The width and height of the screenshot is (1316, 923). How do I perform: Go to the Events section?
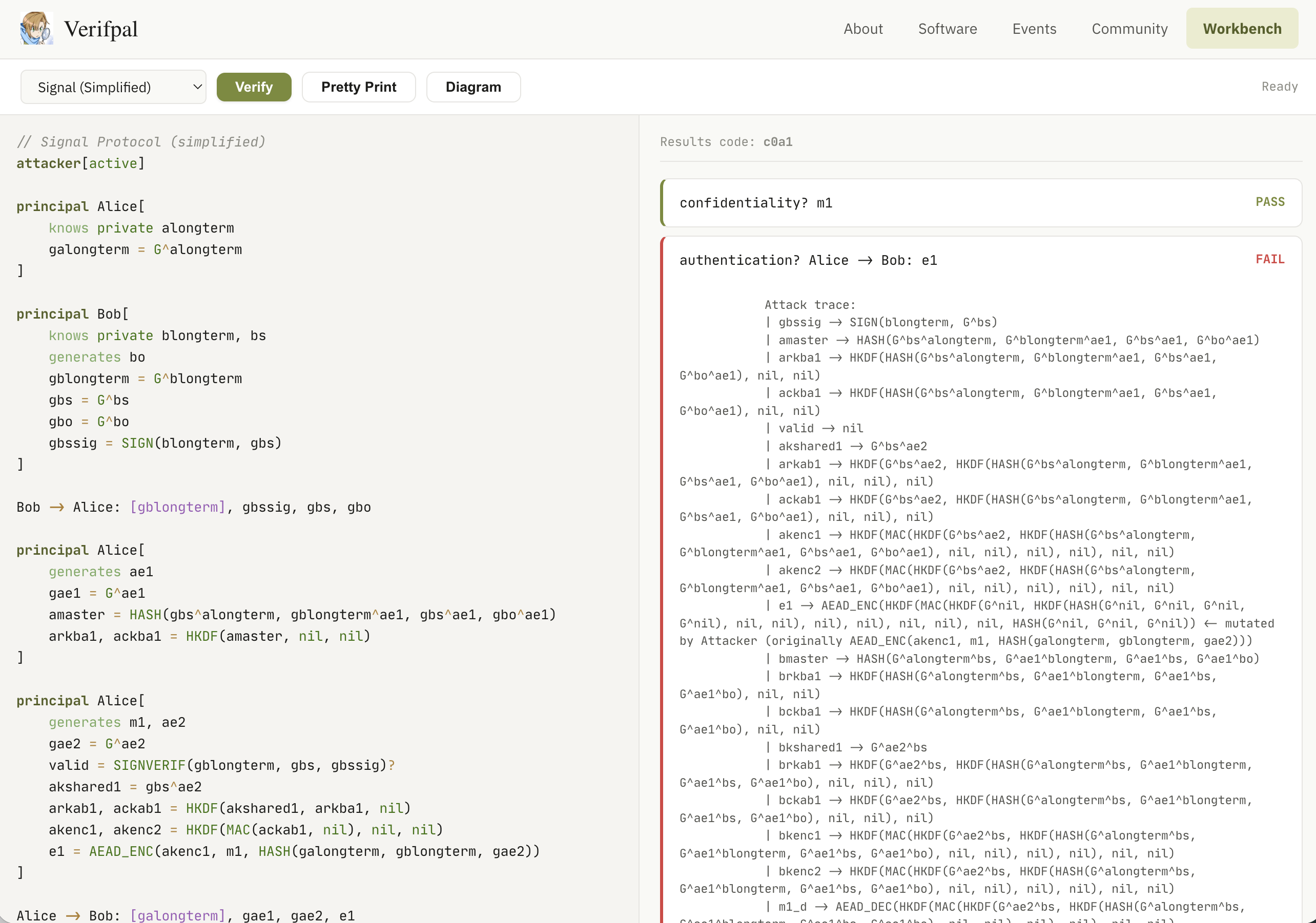tap(1034, 28)
